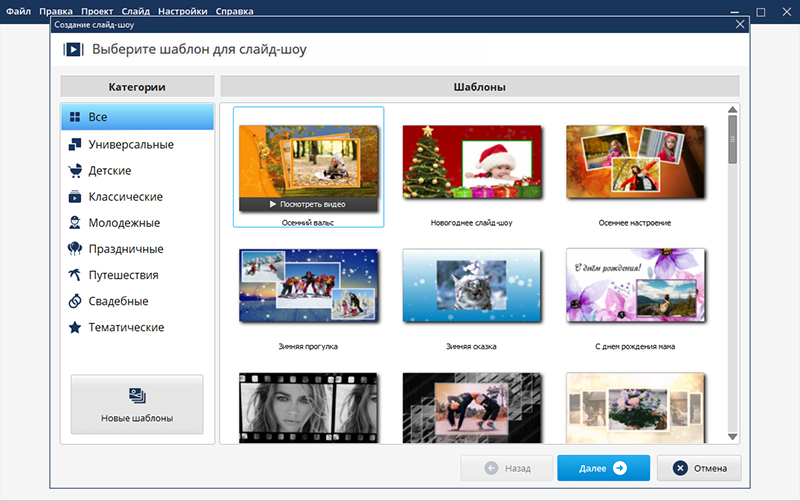This screenshot has width=800, height=501.
Task: Pick the Молодежные category icon
Action: coord(74,223)
